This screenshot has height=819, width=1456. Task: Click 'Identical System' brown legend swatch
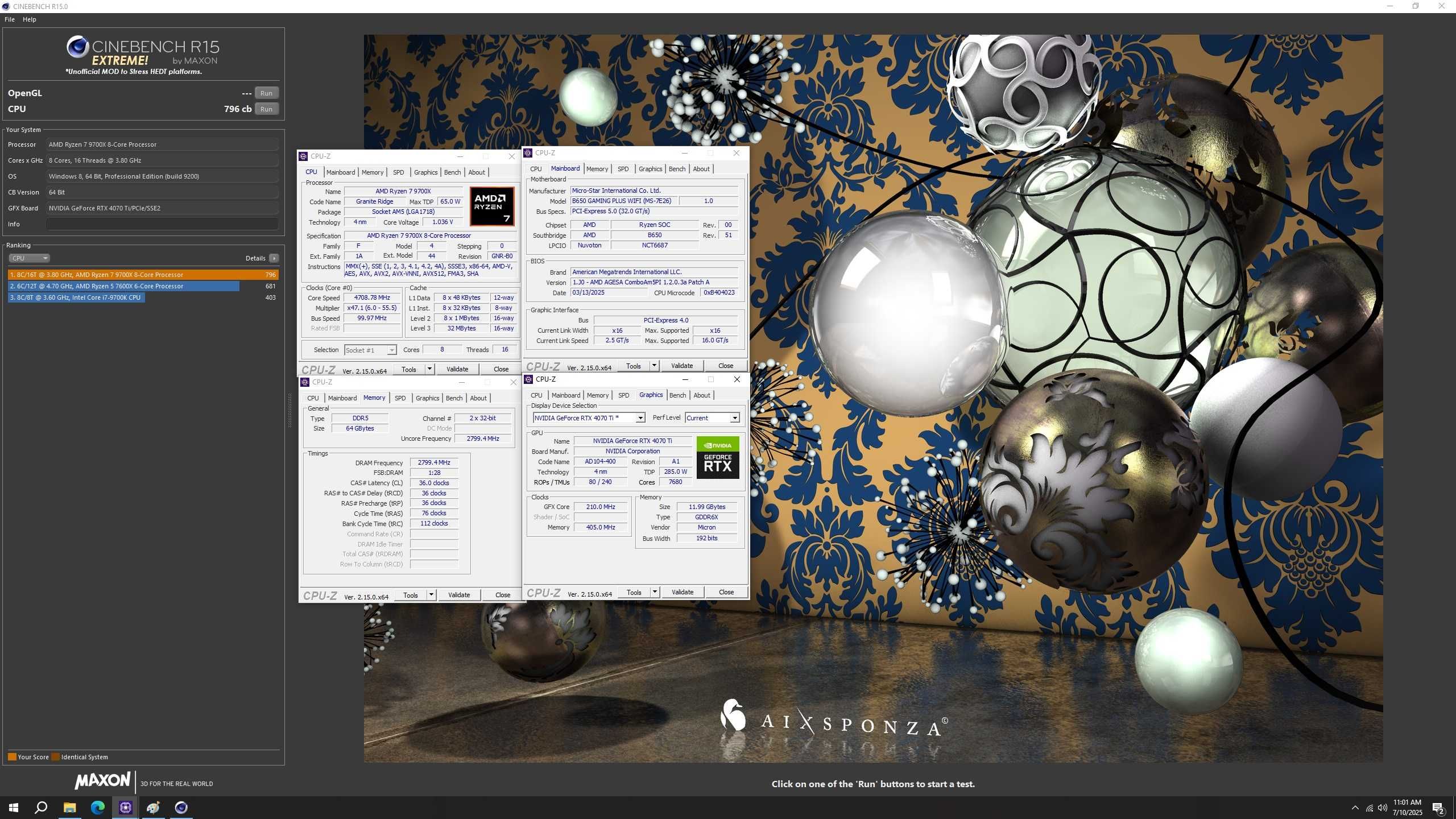click(x=55, y=757)
